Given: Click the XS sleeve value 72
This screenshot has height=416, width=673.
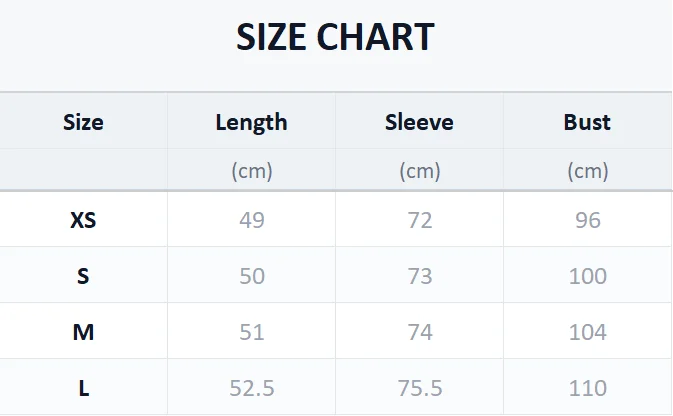Looking at the screenshot, I should click(419, 220).
